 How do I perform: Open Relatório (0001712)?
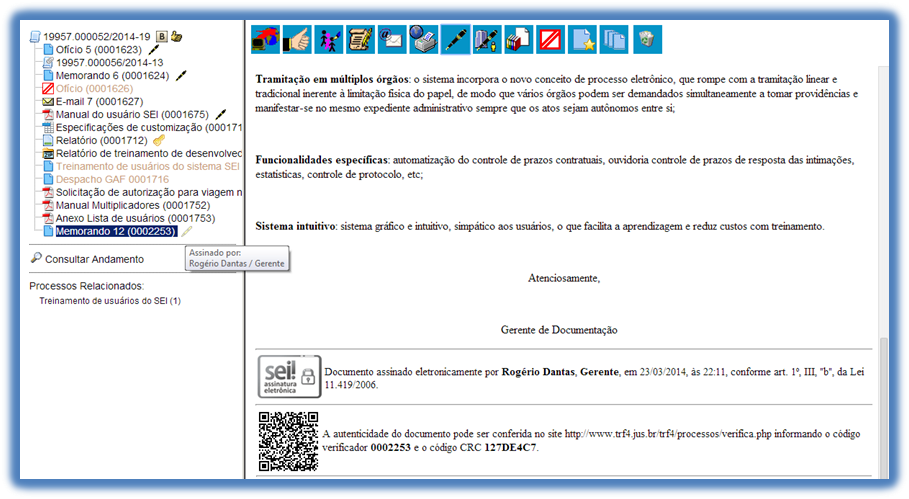(x=101, y=140)
